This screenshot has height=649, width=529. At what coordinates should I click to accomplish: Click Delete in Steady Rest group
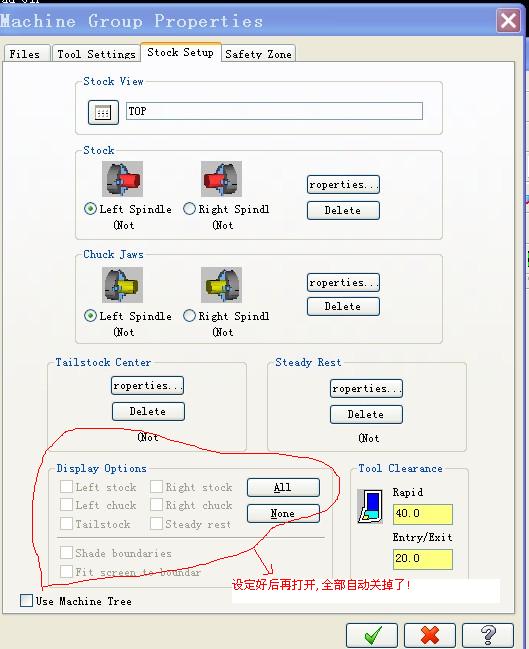coord(366,414)
